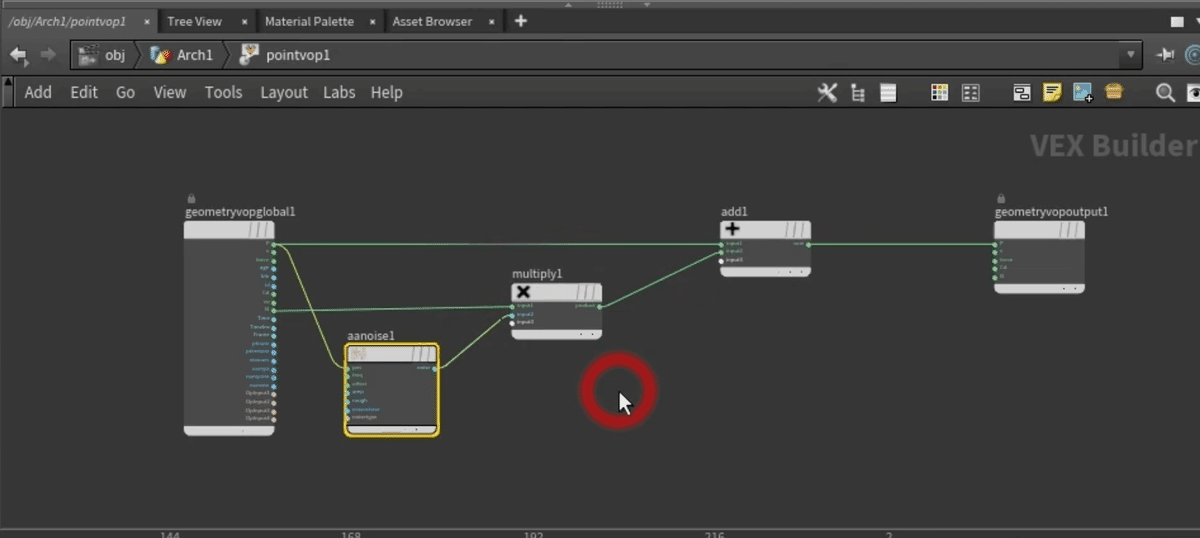Close the Tree View tab

pos(244,21)
